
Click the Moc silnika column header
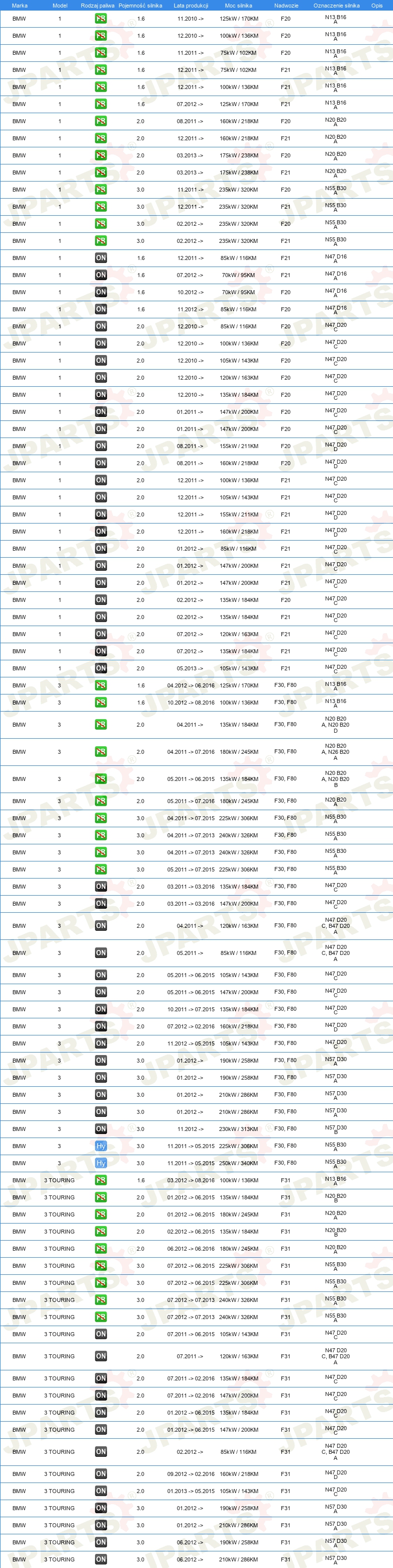[x=239, y=6]
